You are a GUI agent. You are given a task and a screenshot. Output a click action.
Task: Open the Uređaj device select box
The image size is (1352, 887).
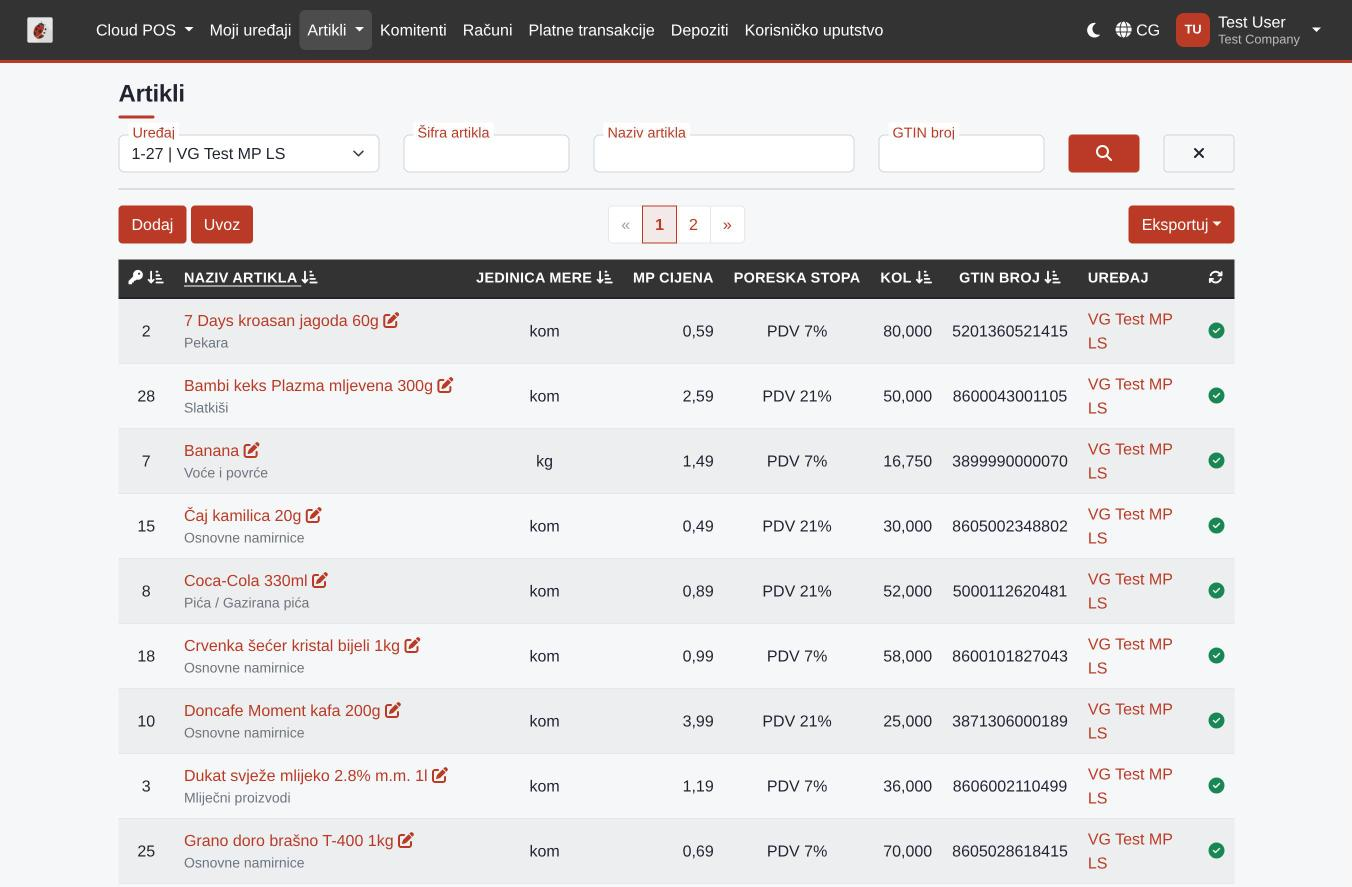coord(249,154)
